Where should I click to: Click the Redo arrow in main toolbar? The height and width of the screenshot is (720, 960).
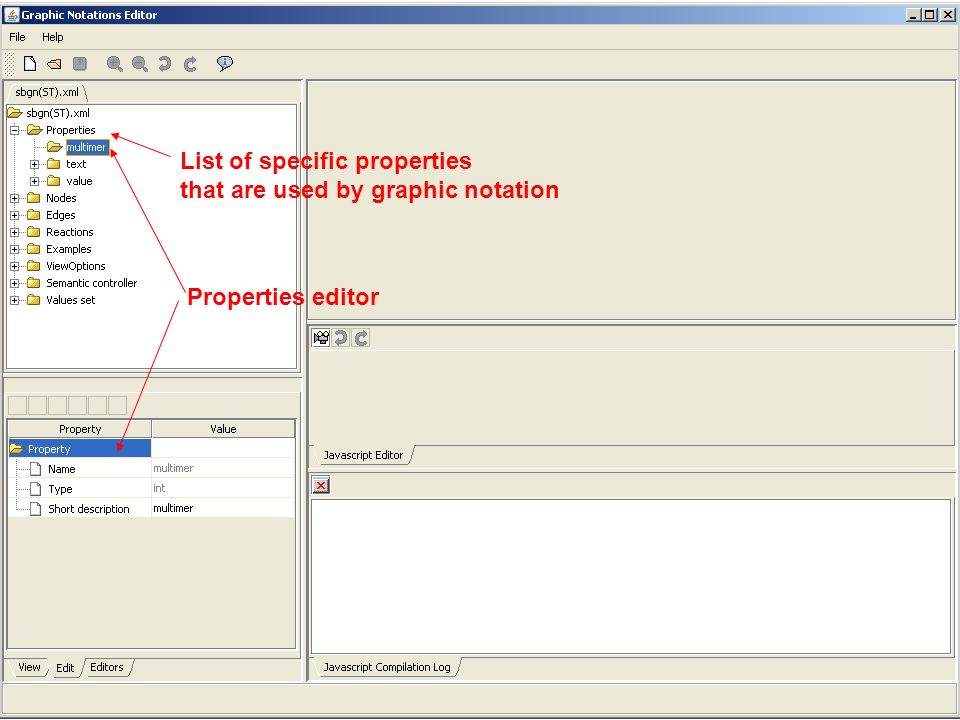190,64
